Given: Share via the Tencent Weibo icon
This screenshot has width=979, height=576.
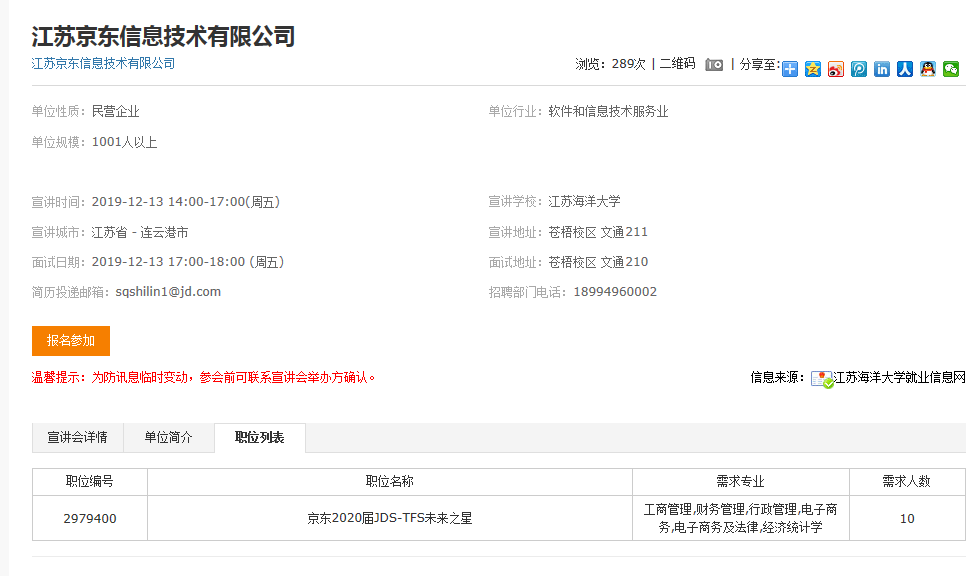Looking at the screenshot, I should [x=859, y=69].
